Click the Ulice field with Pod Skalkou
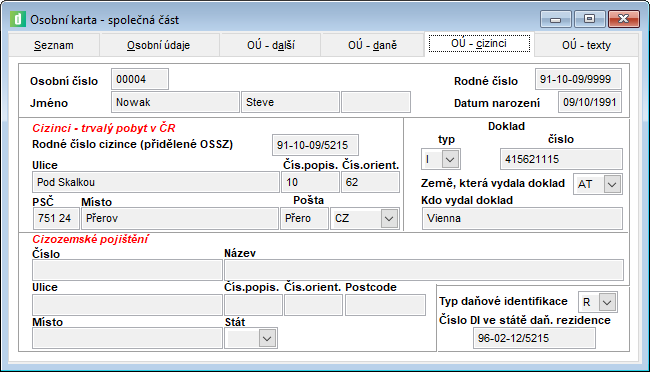This screenshot has width=650, height=372. tap(155, 182)
